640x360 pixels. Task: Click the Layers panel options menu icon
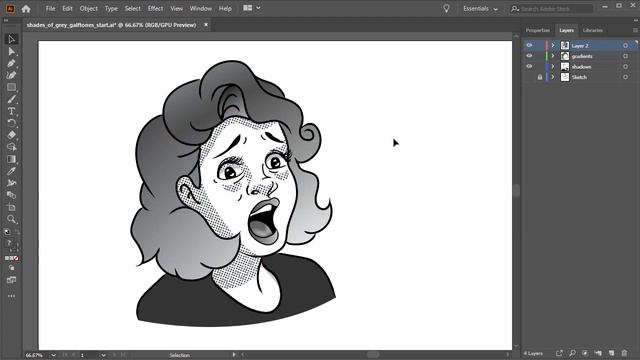(x=635, y=30)
